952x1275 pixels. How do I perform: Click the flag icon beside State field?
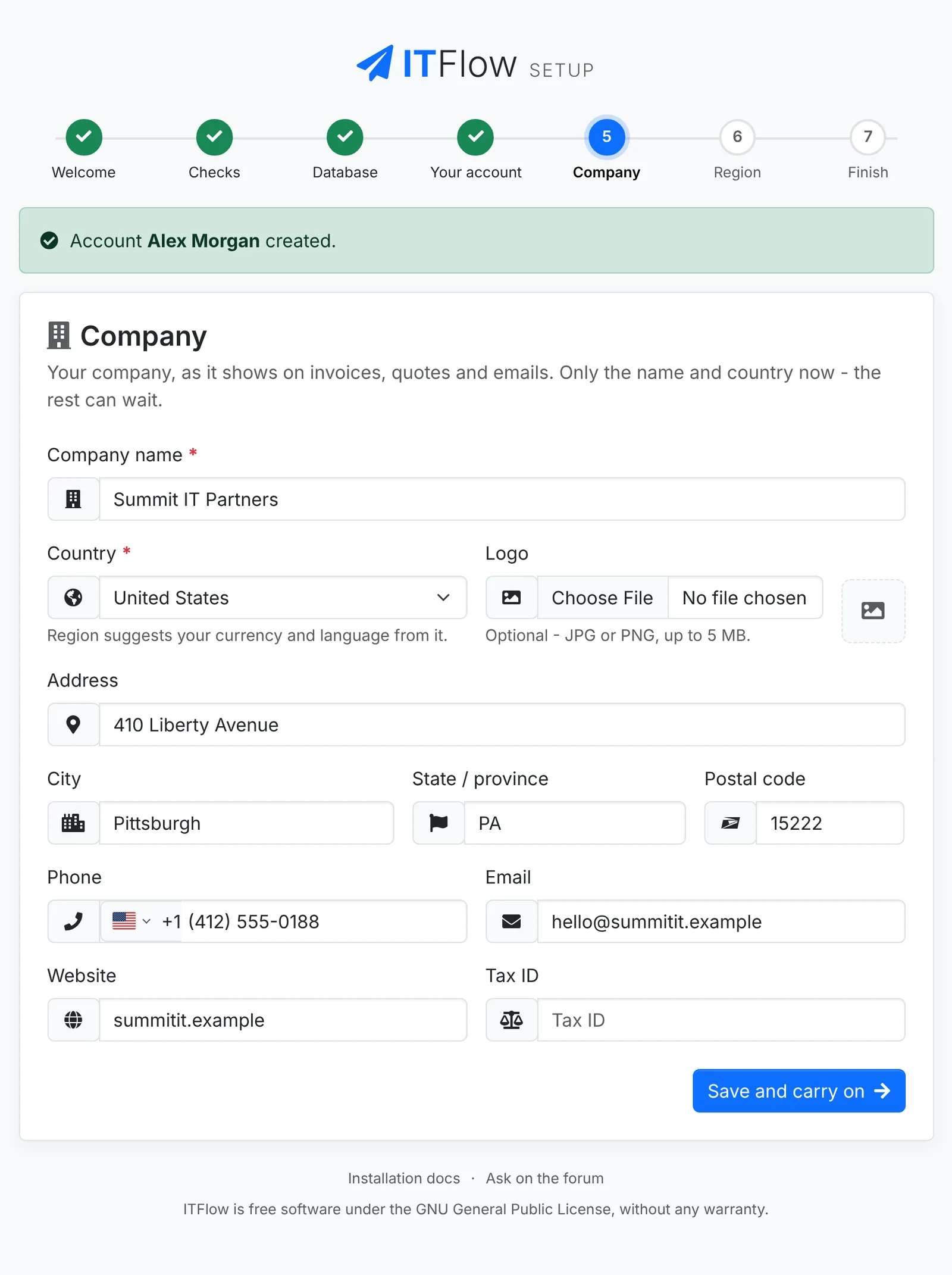coord(439,823)
